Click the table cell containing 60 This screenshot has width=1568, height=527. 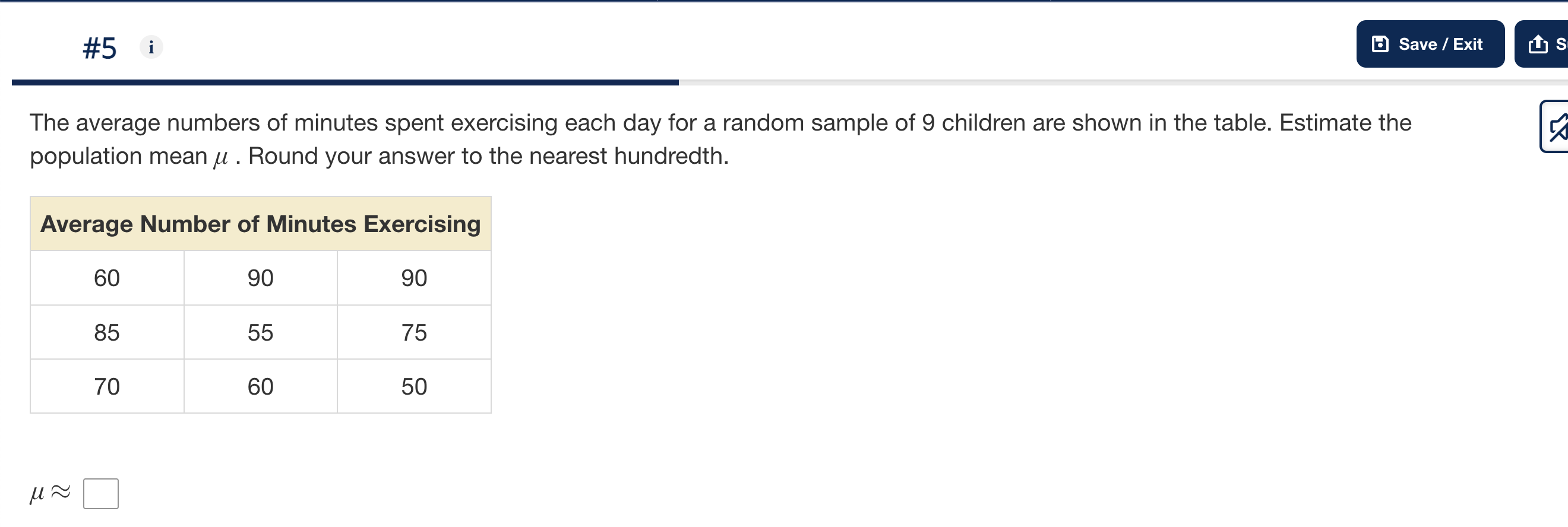pyautogui.click(x=106, y=277)
